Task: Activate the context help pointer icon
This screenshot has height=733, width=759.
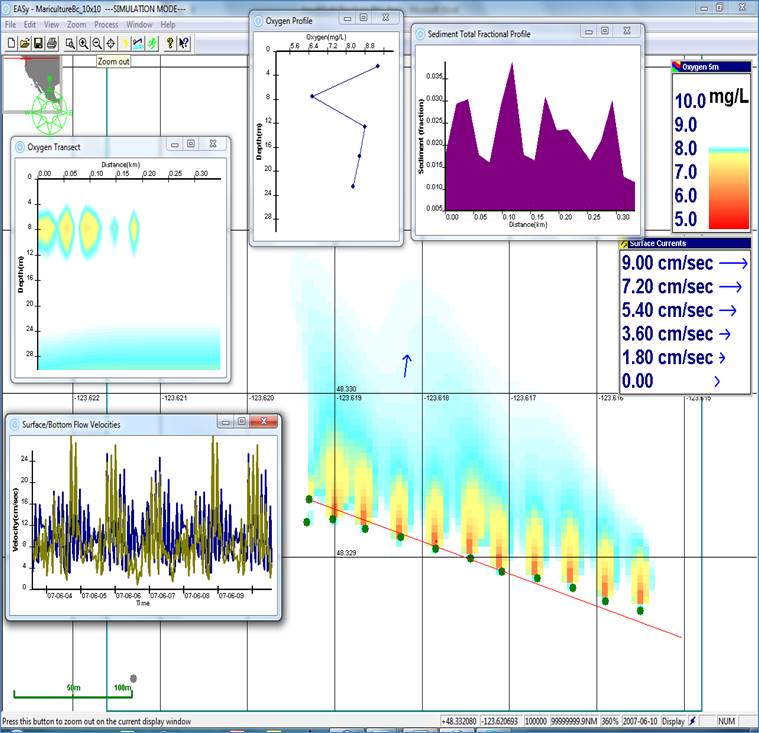Action: click(x=185, y=43)
